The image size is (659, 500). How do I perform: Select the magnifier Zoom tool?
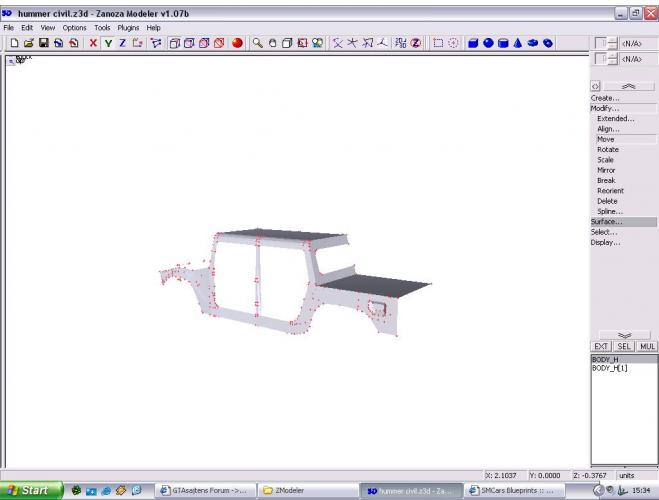[x=257, y=43]
